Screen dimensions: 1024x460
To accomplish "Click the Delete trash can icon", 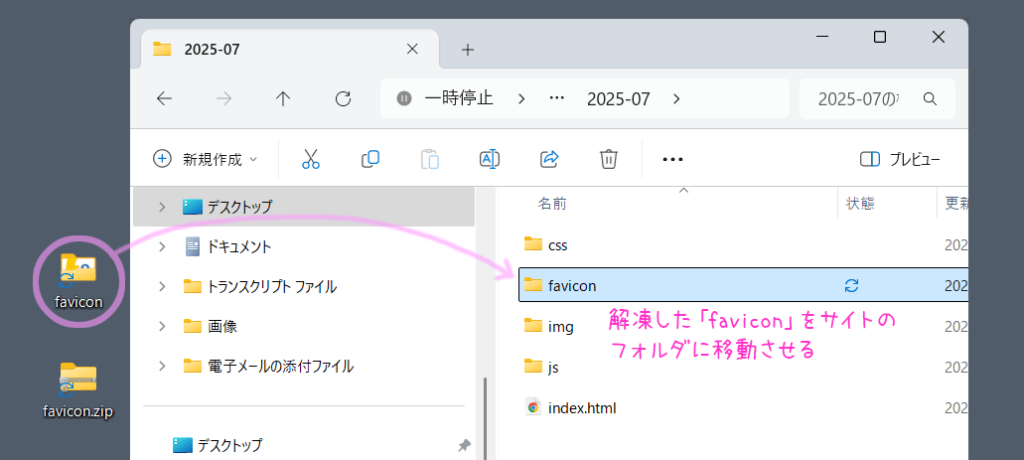I will click(609, 159).
